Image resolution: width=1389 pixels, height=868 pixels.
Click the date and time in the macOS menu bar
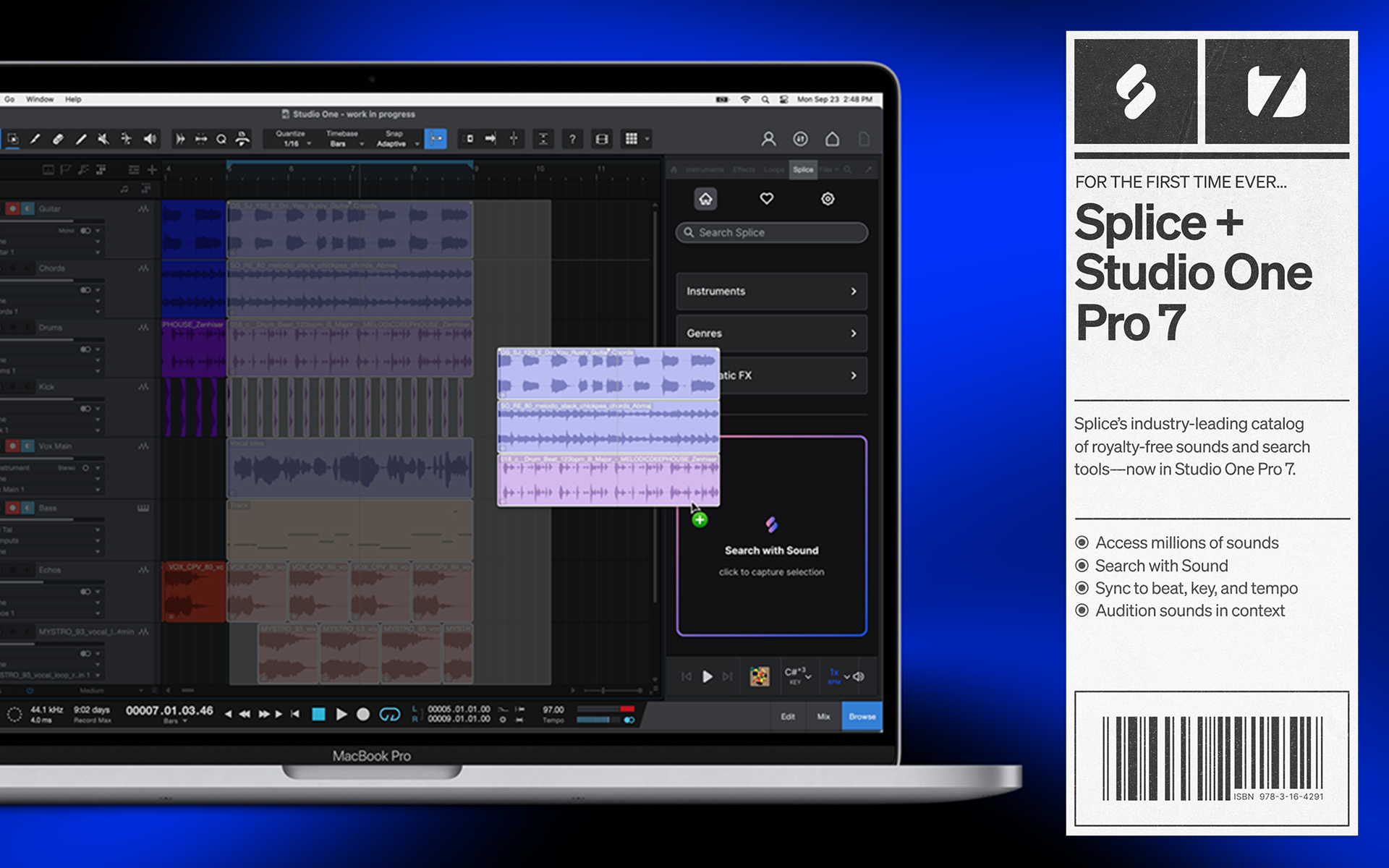(835, 100)
